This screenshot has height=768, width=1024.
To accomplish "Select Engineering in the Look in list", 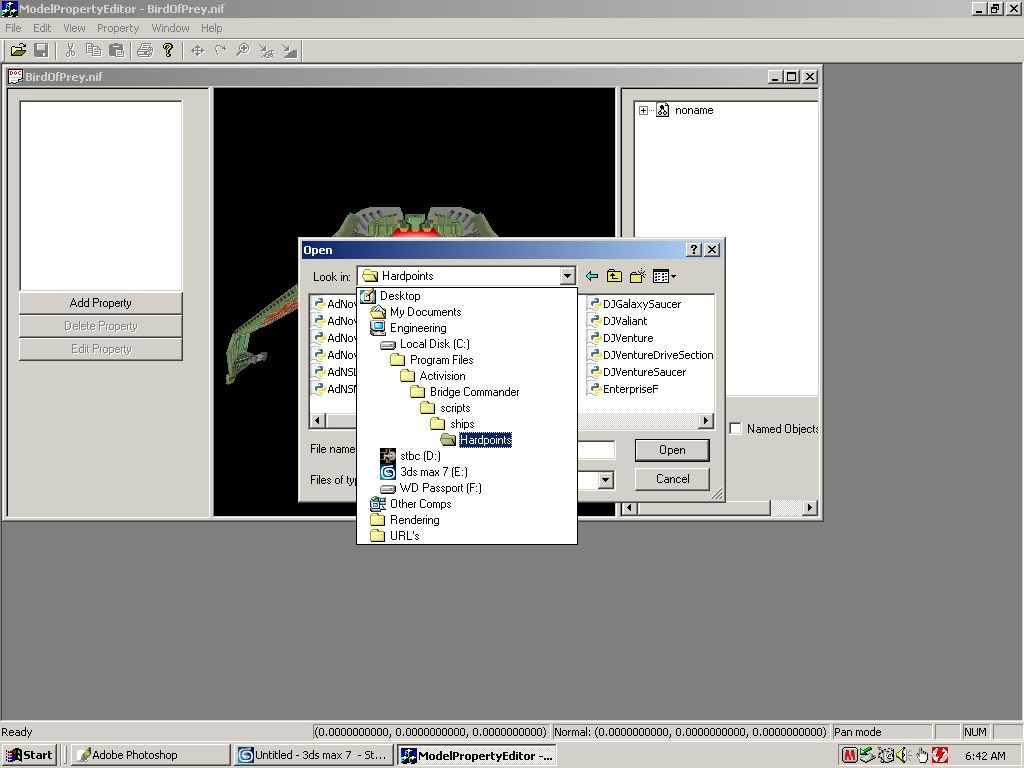I will pos(418,328).
